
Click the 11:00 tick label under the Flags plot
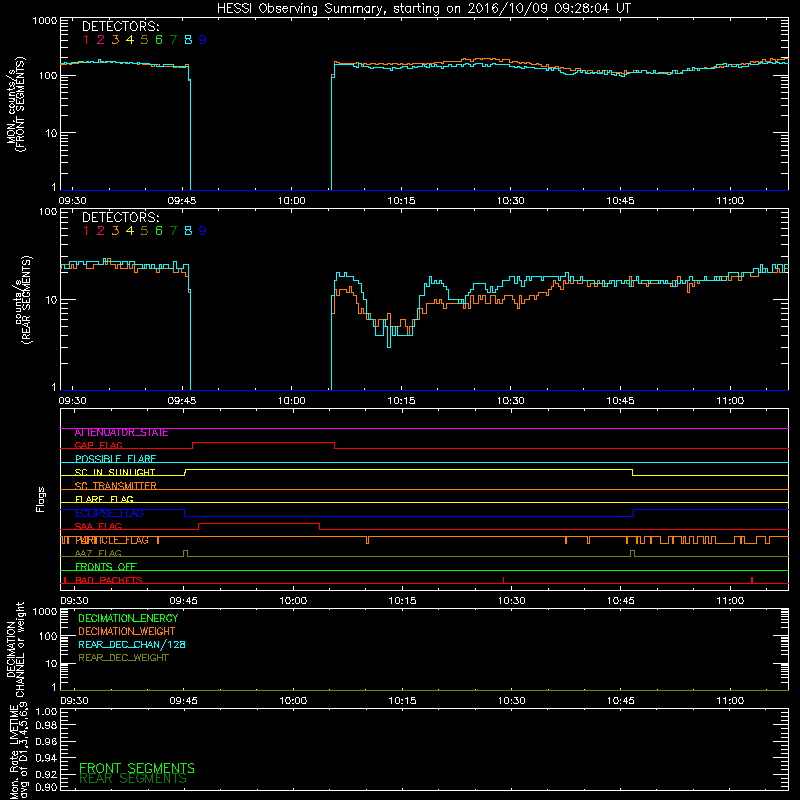coord(730,601)
